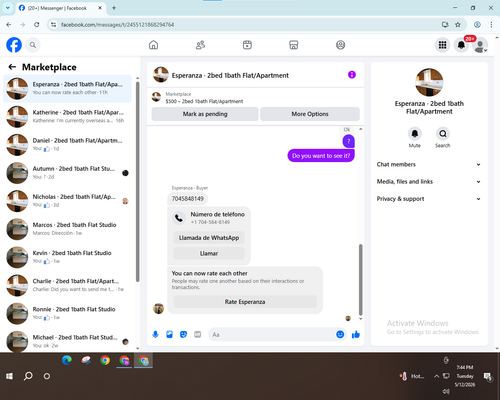
Task: Click Llamada de WhatsApp button
Action: click(x=209, y=238)
